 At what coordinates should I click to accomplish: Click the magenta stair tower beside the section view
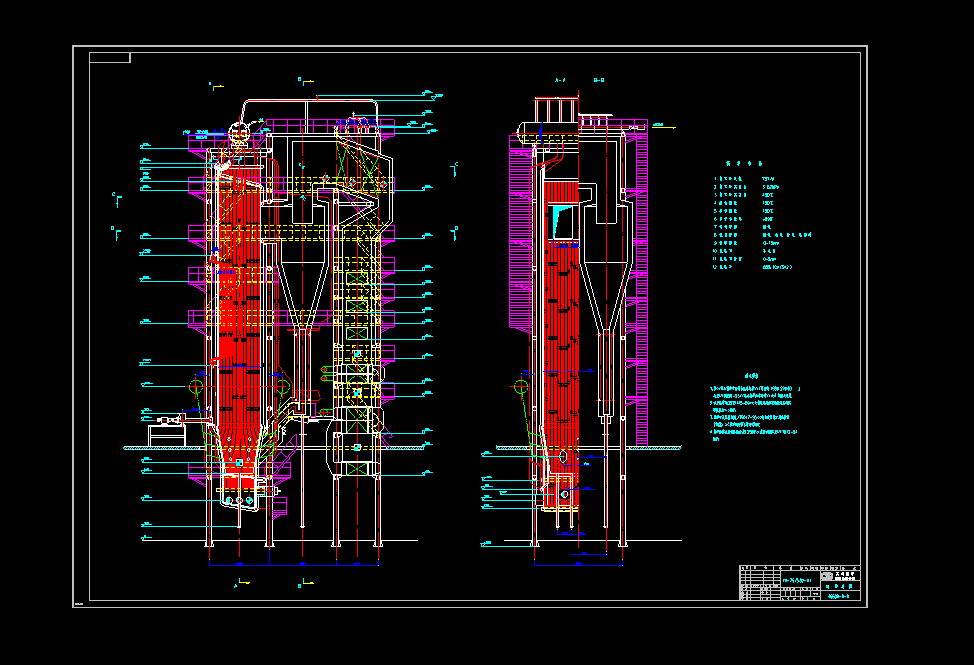pyautogui.click(x=641, y=284)
